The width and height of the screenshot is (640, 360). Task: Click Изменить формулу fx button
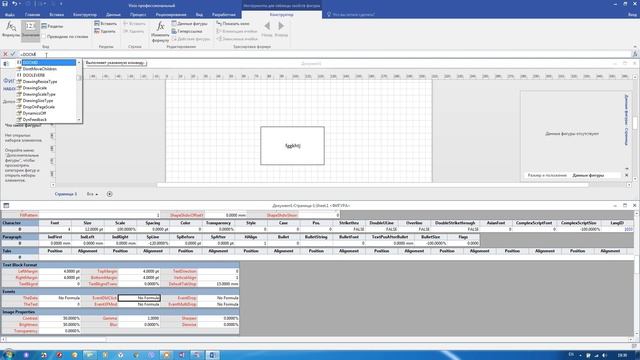(x=160, y=32)
